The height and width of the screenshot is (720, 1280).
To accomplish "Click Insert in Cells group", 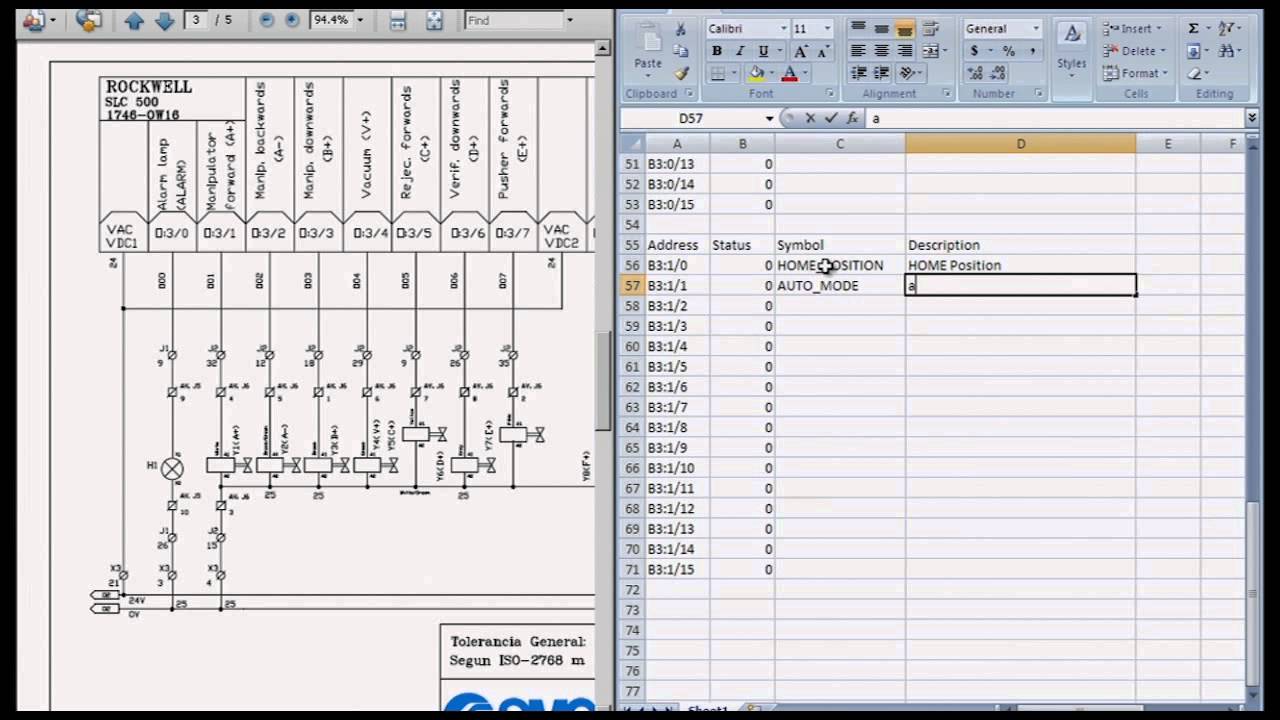I will click(1130, 29).
